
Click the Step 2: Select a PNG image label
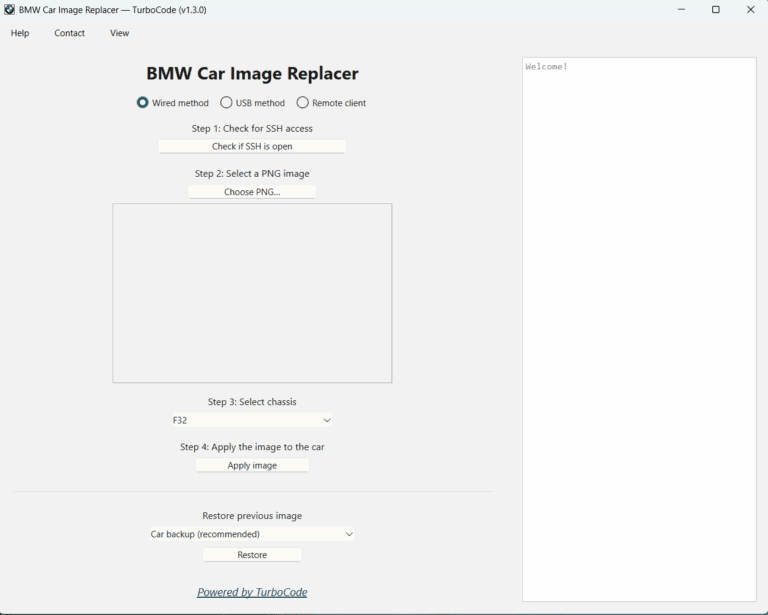pos(252,173)
